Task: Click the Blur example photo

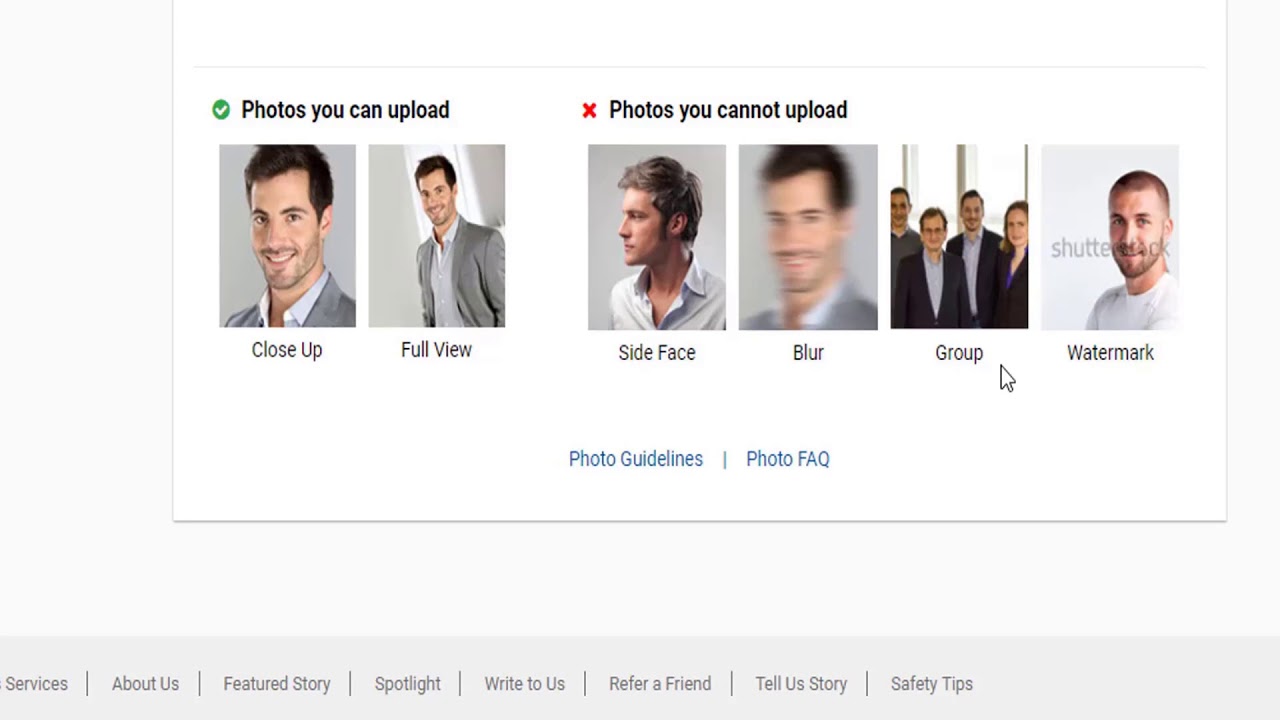Action: [808, 237]
